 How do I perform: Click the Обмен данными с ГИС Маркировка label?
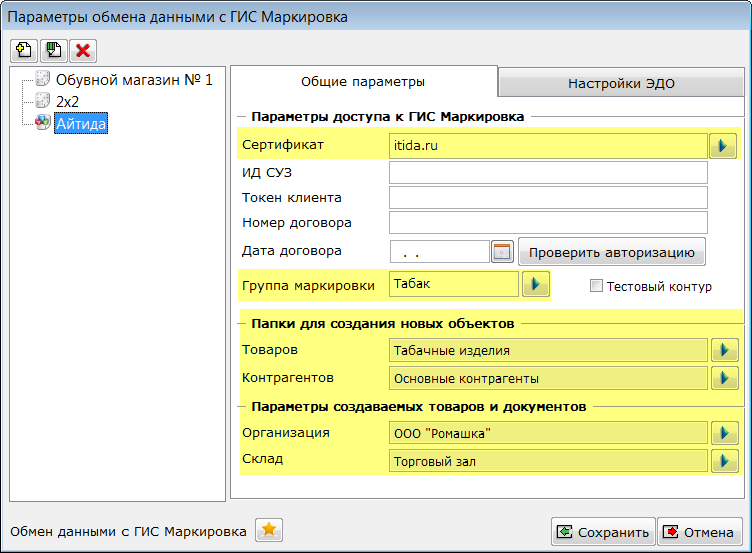point(128,531)
